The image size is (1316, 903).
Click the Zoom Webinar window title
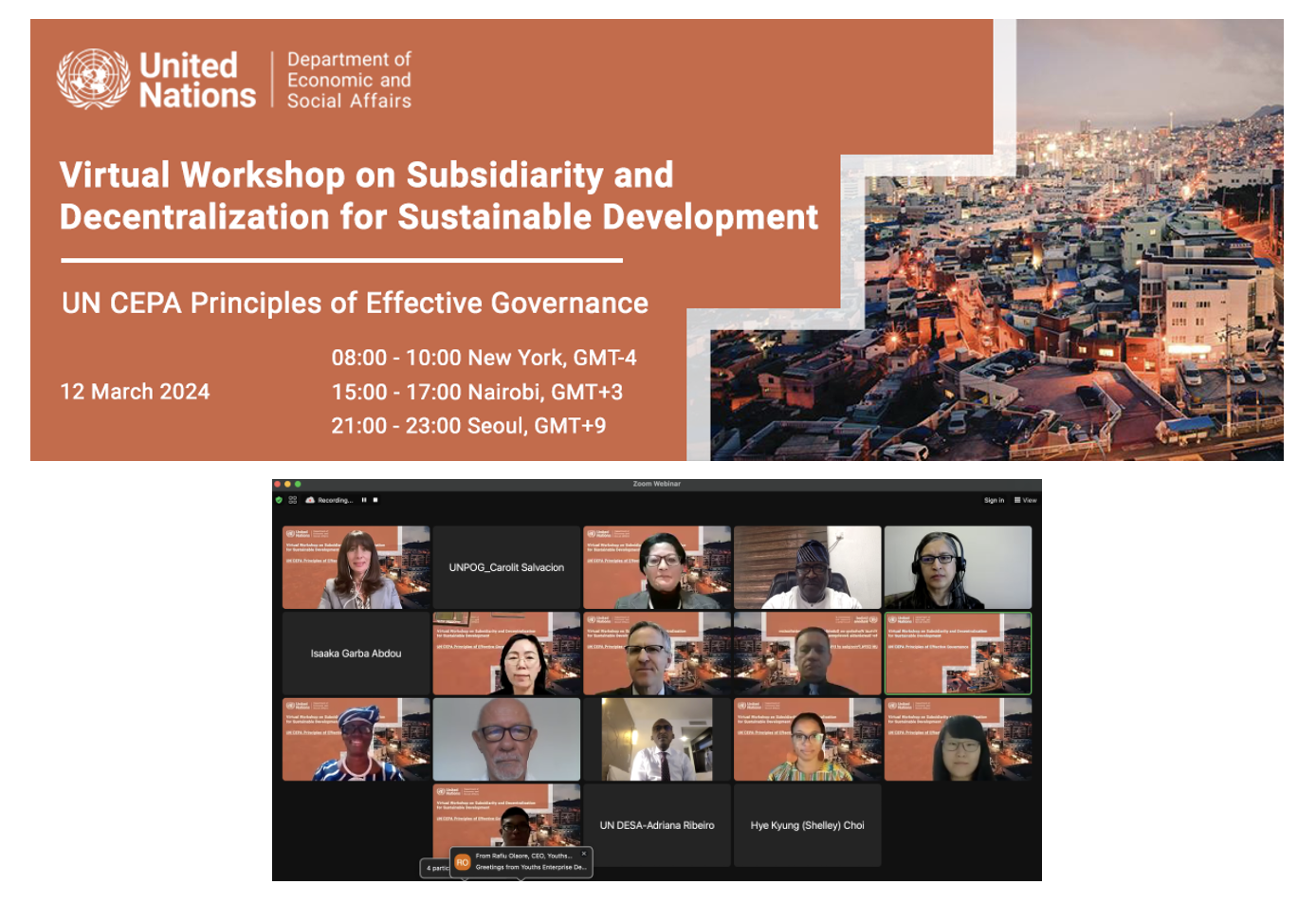657,484
